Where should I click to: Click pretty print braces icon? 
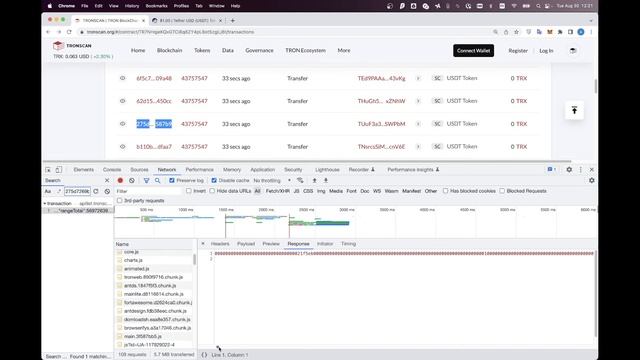204,355
